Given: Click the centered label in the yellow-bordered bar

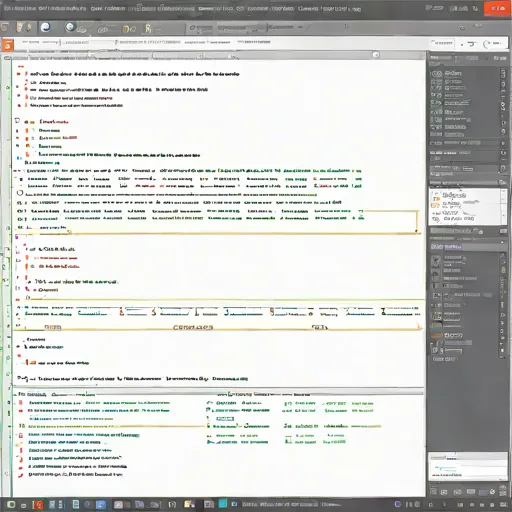Looking at the screenshot, I should (x=193, y=327).
